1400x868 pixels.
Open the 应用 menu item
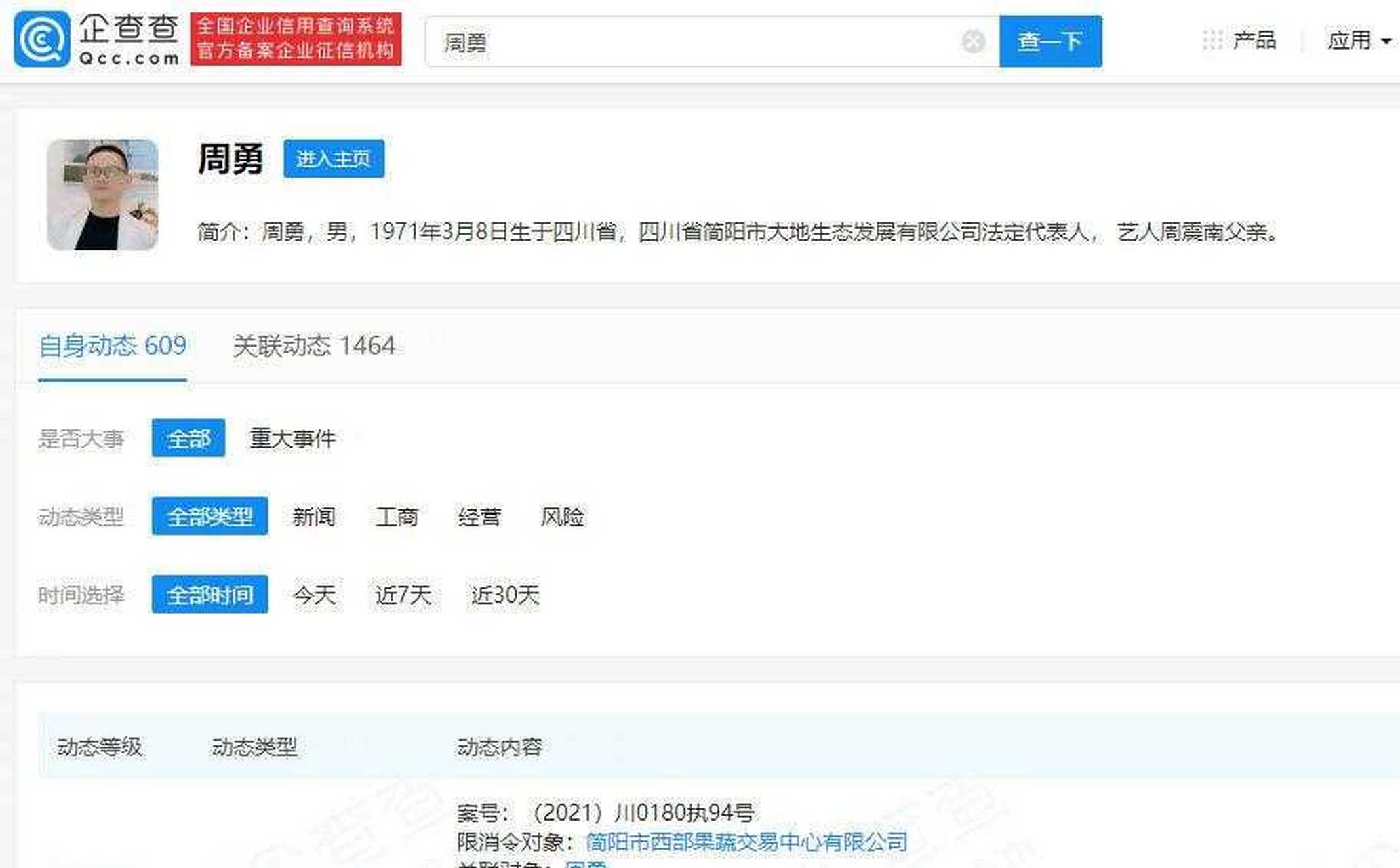[1349, 41]
